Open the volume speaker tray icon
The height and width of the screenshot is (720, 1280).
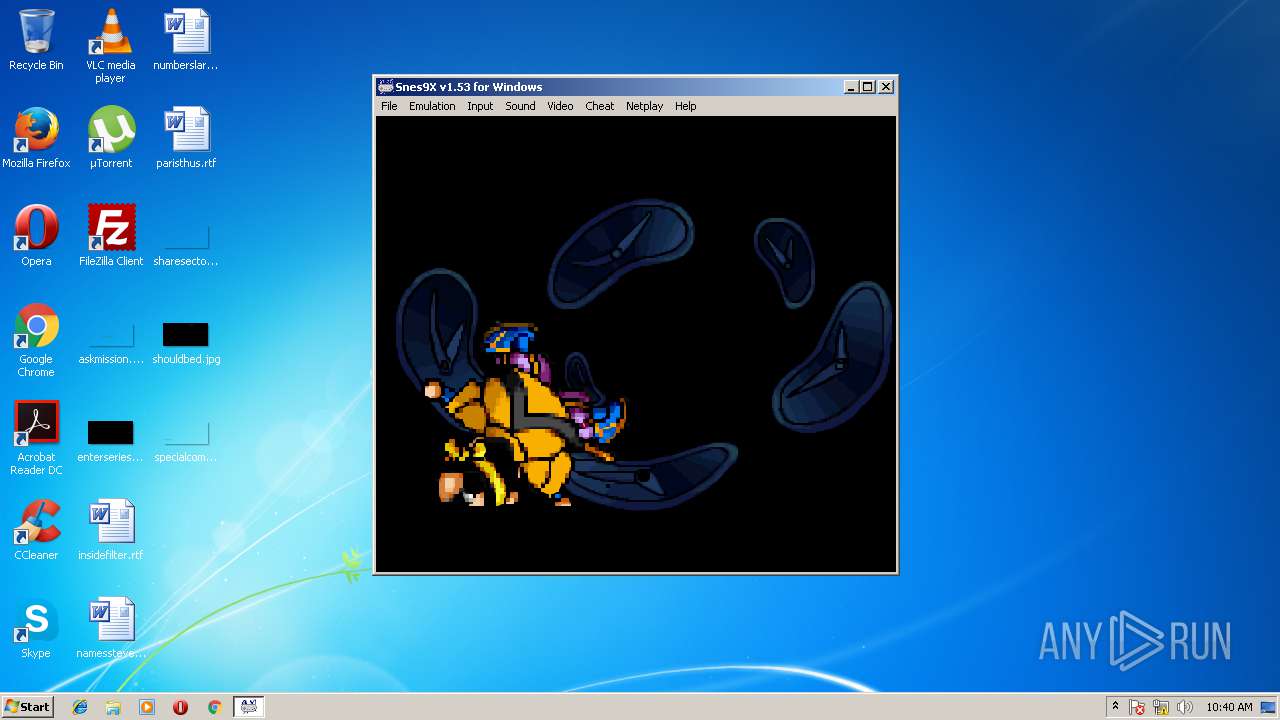(1185, 707)
